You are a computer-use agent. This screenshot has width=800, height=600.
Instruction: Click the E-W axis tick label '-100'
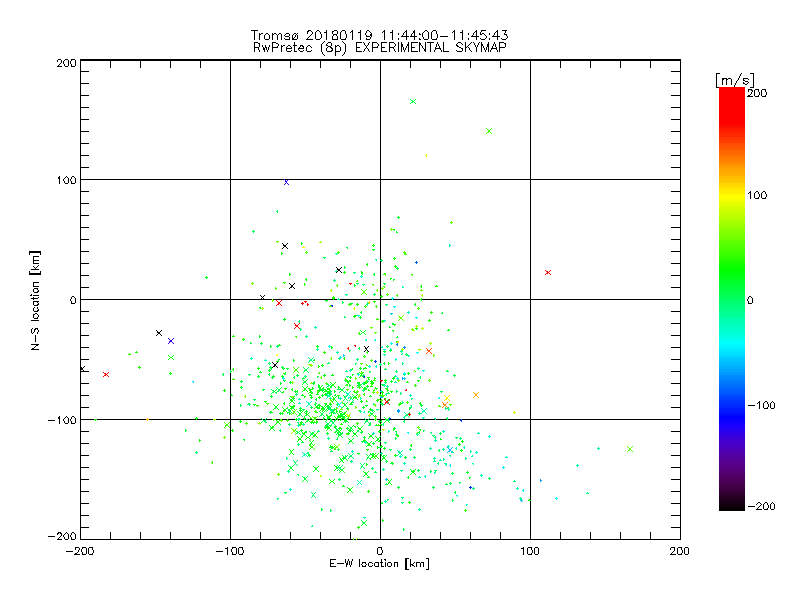point(230,551)
